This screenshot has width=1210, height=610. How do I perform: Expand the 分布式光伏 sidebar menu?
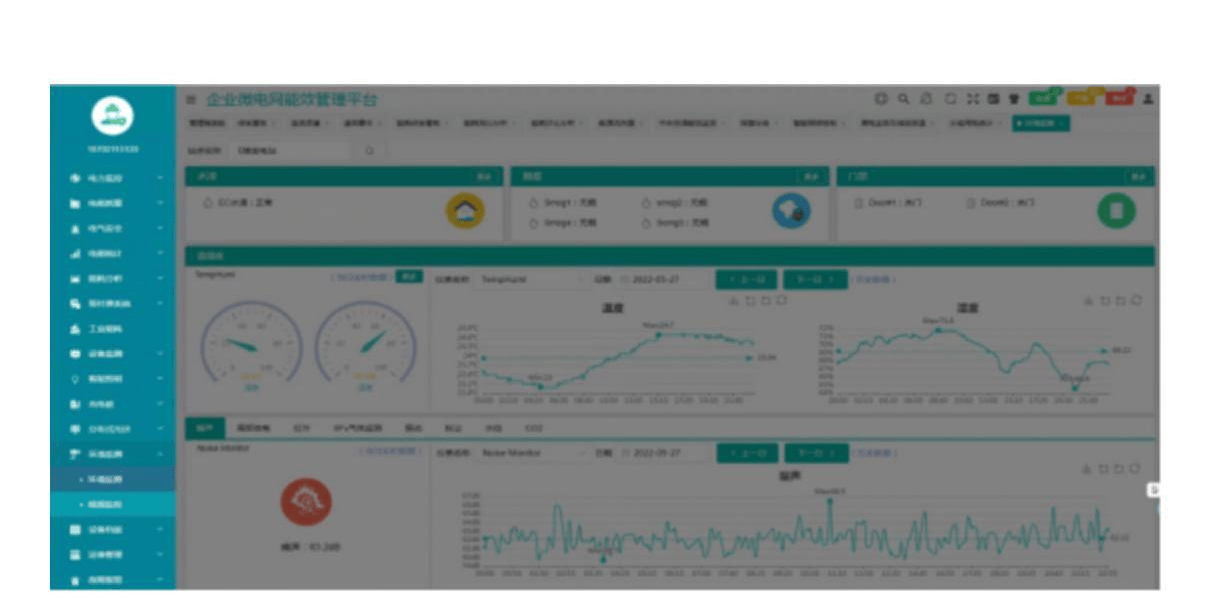(x=113, y=429)
